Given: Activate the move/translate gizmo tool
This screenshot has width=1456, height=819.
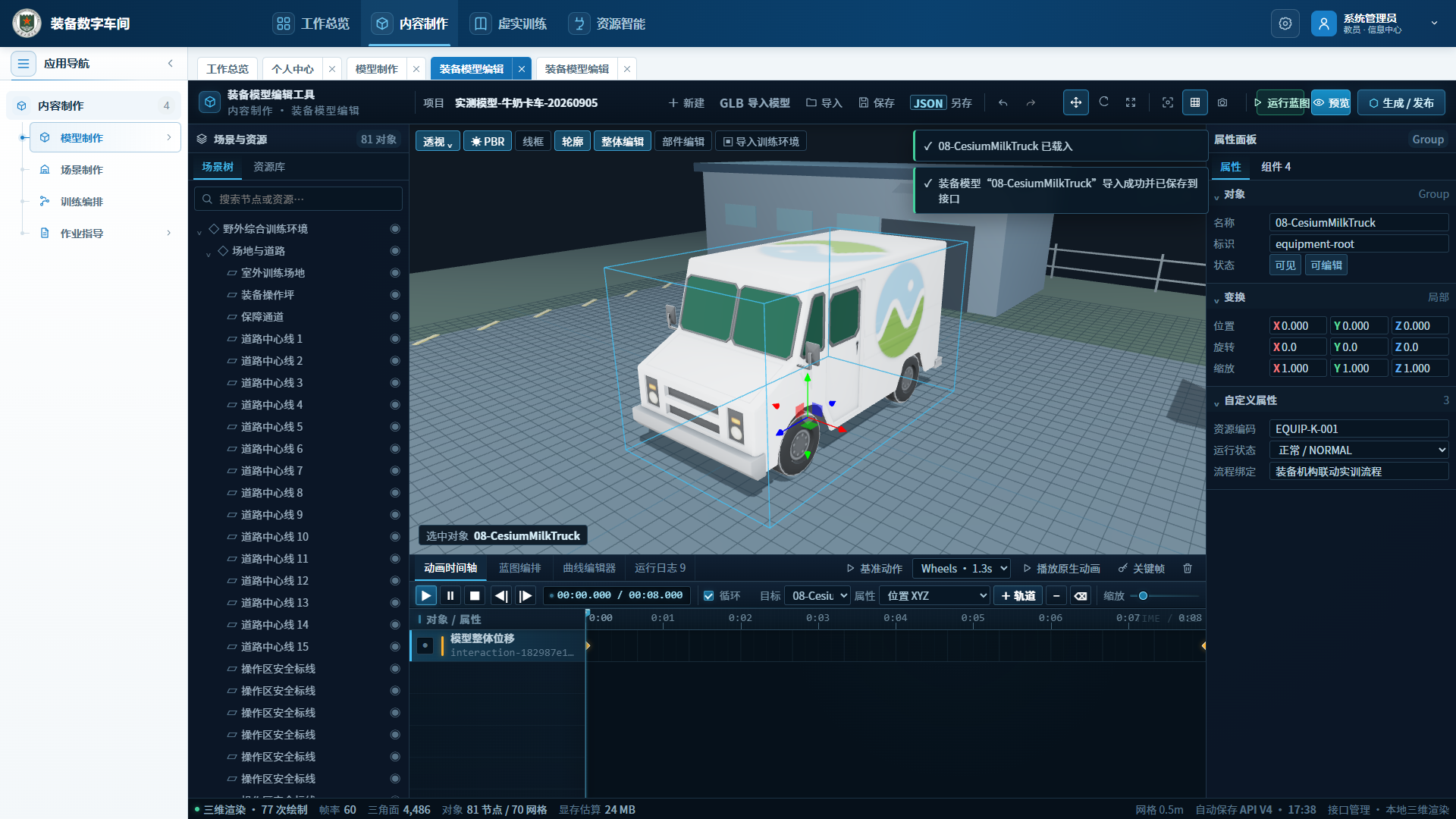Looking at the screenshot, I should (x=1075, y=102).
